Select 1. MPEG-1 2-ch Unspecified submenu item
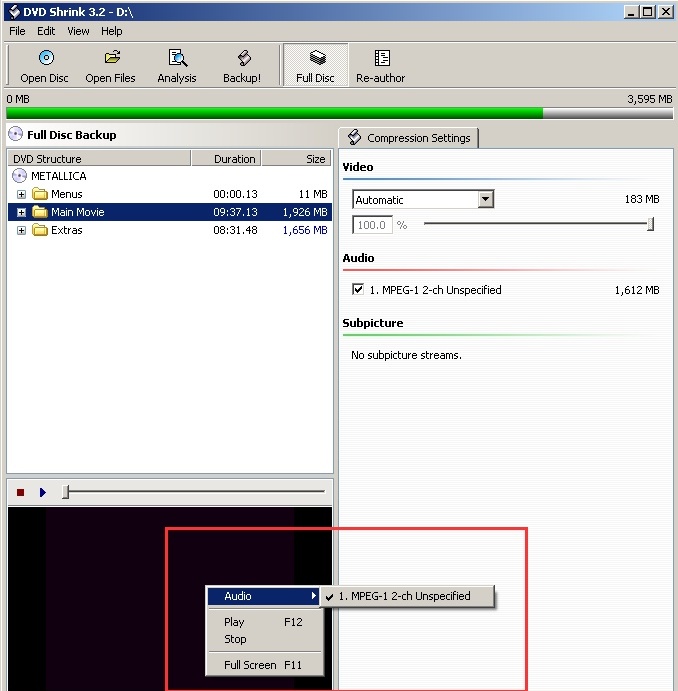The height and width of the screenshot is (691, 678). pos(406,596)
